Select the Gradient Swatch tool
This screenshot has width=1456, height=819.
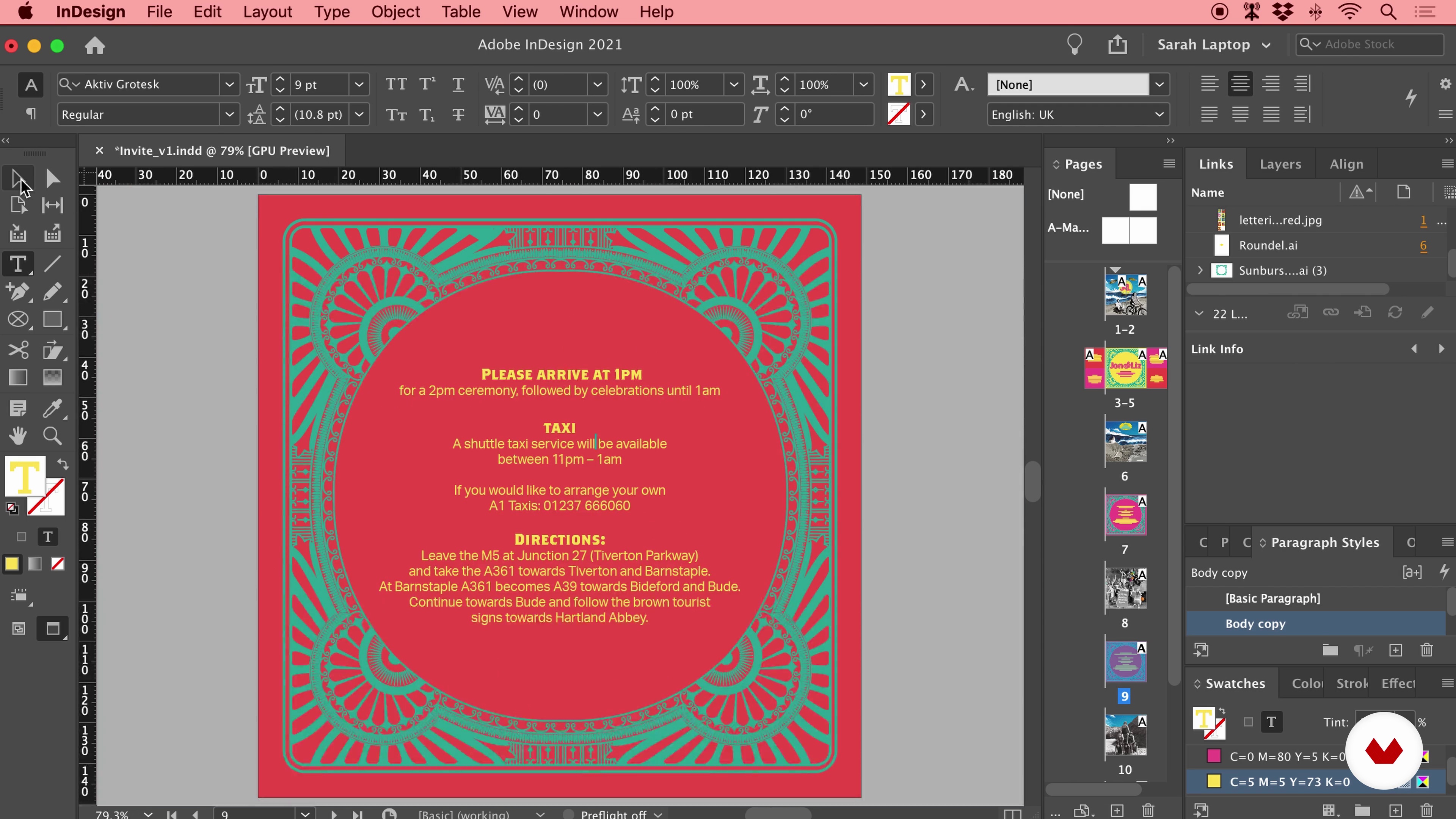click(x=17, y=378)
